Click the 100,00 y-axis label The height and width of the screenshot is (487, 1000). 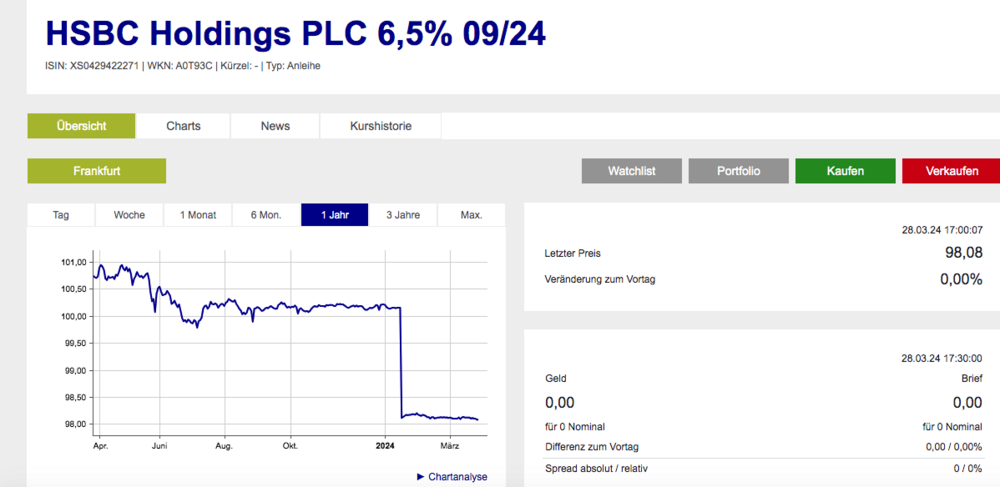tap(75, 317)
